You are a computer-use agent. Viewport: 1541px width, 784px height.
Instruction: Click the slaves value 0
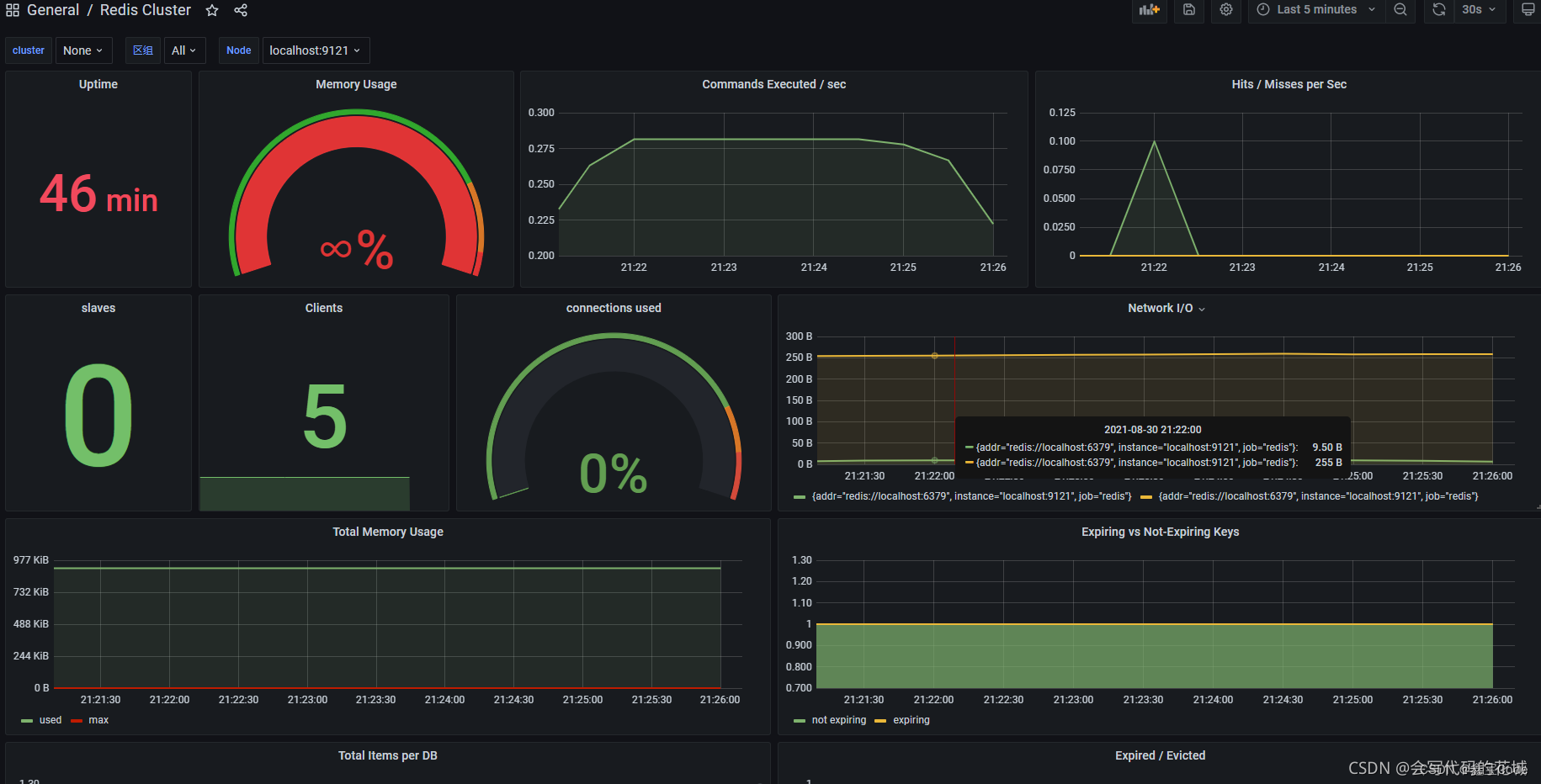point(98,416)
